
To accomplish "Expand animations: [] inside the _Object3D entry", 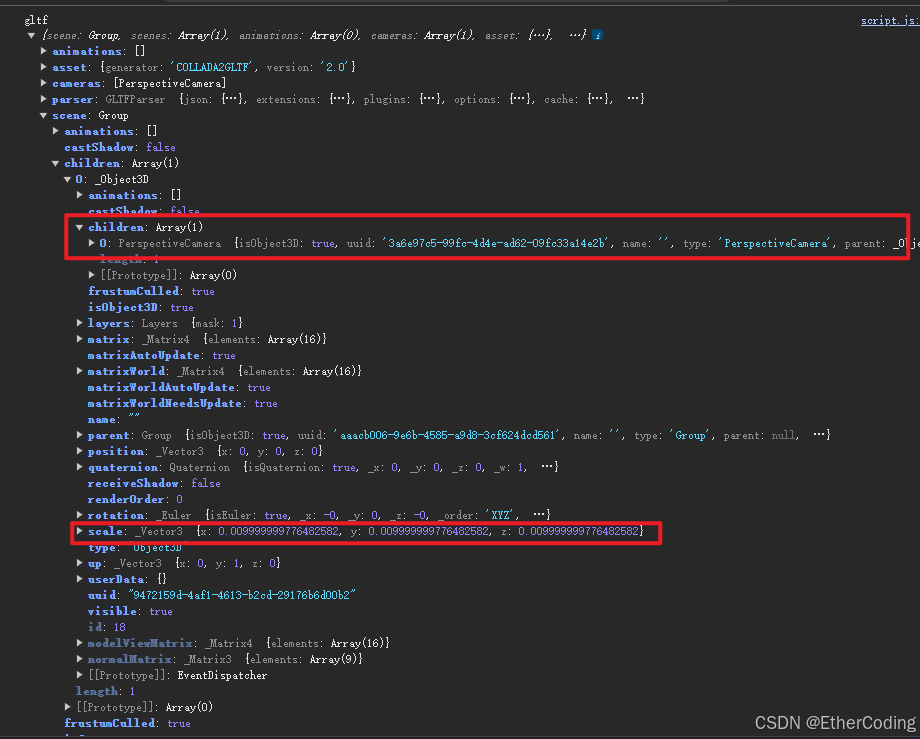I will tap(80, 195).
